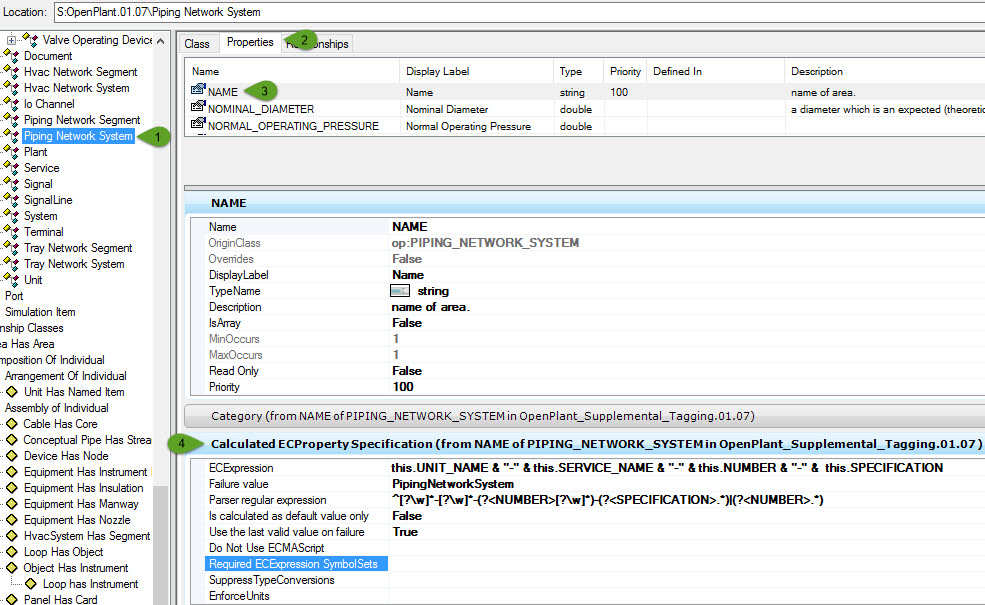
Task: Select HvacSystem Has Segment in the tree
Action: pos(87,536)
